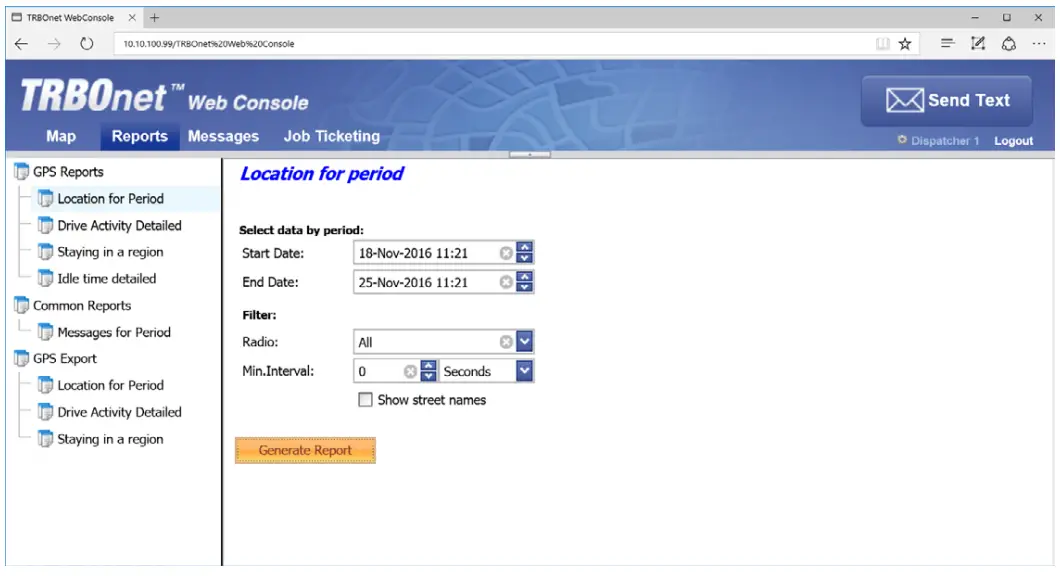Open the browser More actions menu
The width and height of the screenshot is (1060, 576).
tap(1039, 44)
